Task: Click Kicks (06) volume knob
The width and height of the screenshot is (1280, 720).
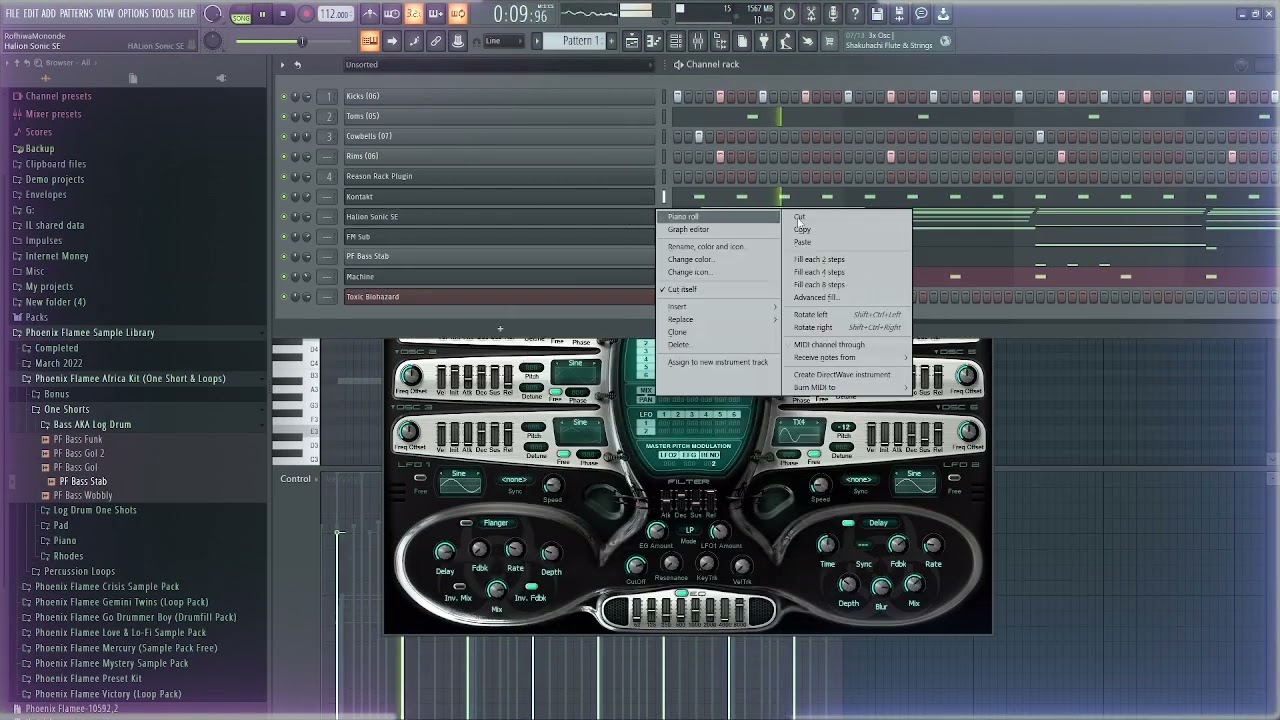Action: [x=306, y=97]
